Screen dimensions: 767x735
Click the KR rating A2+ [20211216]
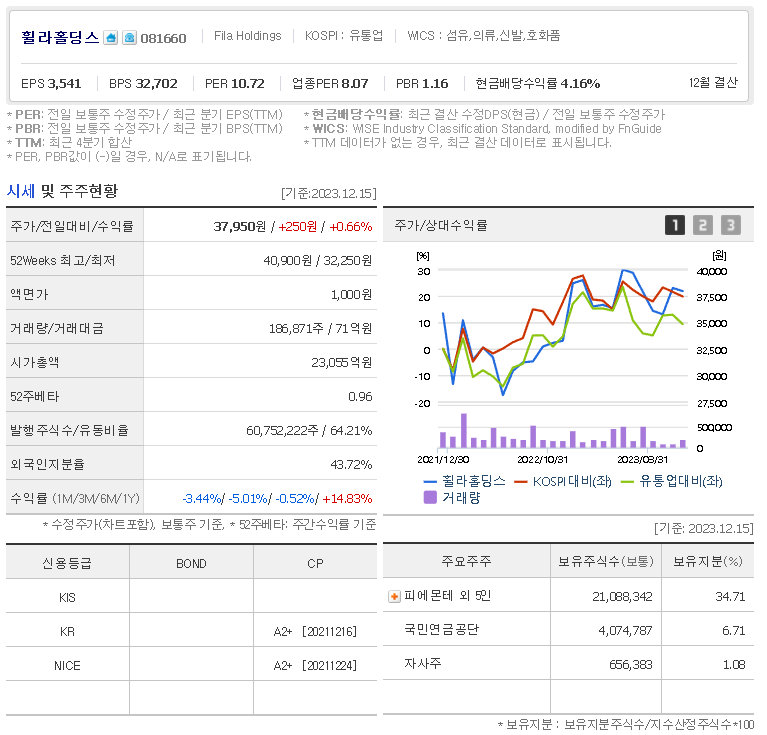pyautogui.click(x=315, y=632)
